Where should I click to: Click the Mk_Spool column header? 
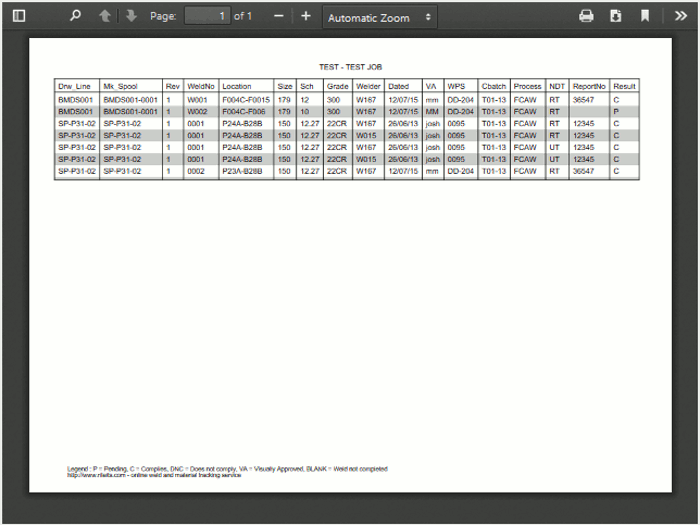tap(120, 87)
